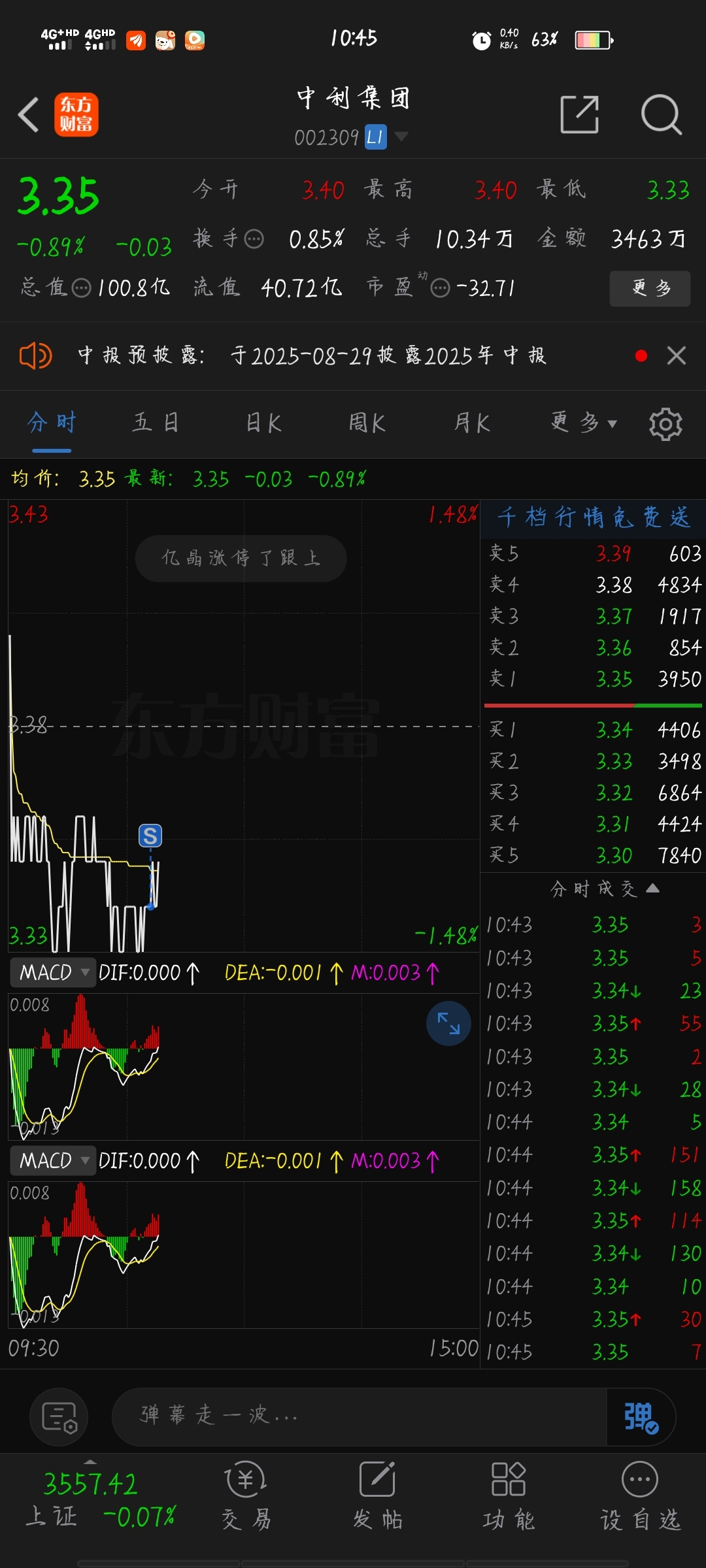Tap the share icon
706x1568 pixels.
[x=580, y=114]
